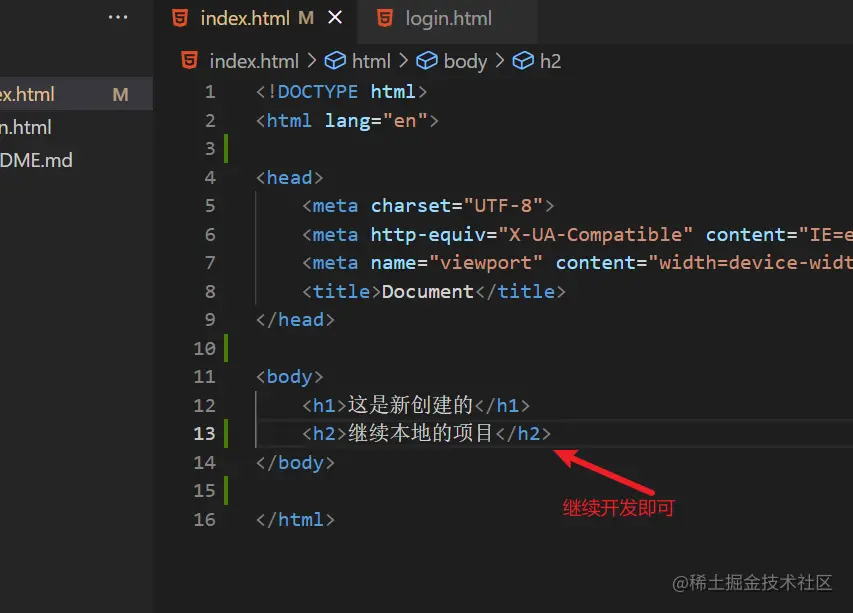Click the cube icon before html breadcrumb
This screenshot has width=853, height=613.
tap(335, 61)
